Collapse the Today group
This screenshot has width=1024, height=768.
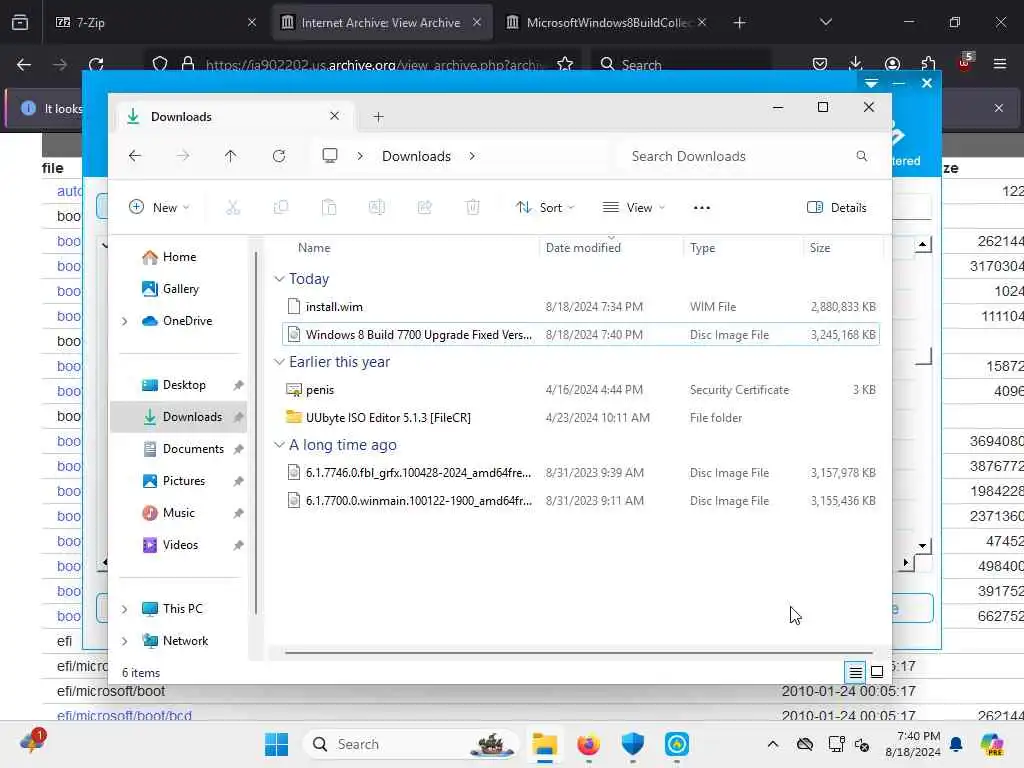[280, 279]
